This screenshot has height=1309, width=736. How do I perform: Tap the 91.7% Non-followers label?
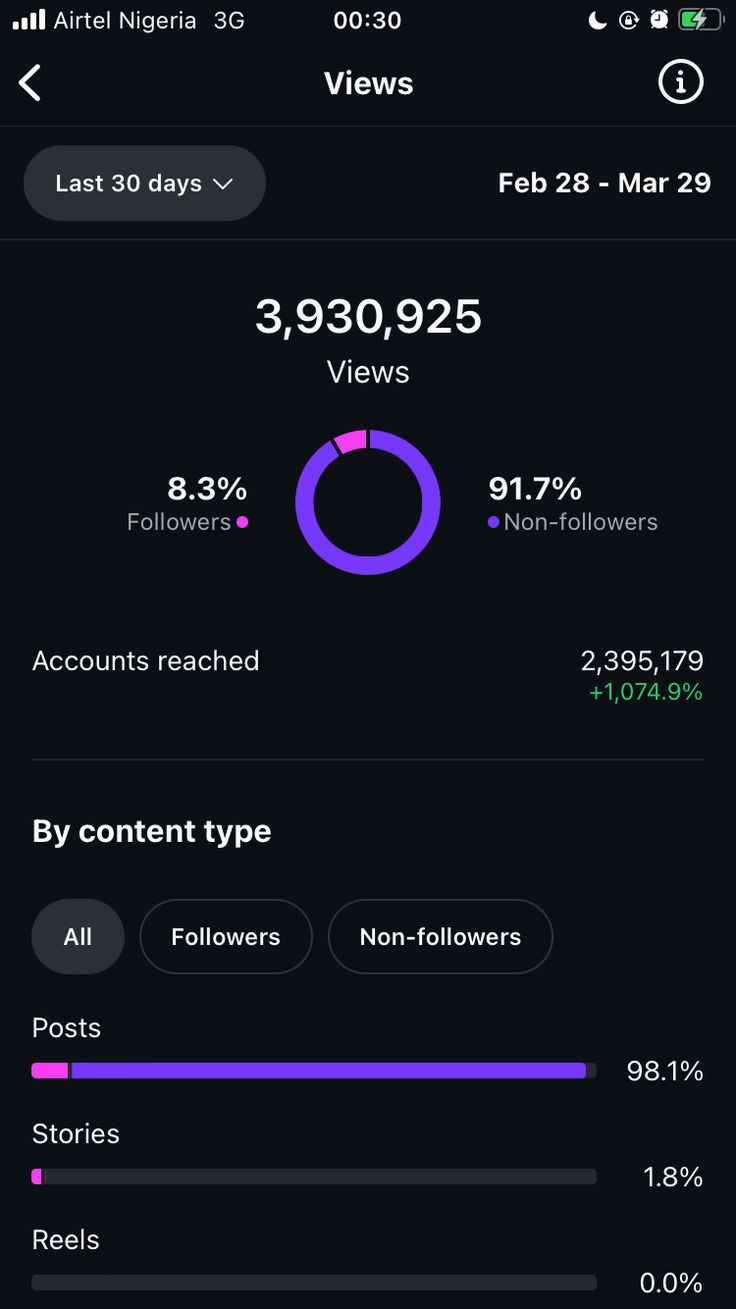(572, 504)
